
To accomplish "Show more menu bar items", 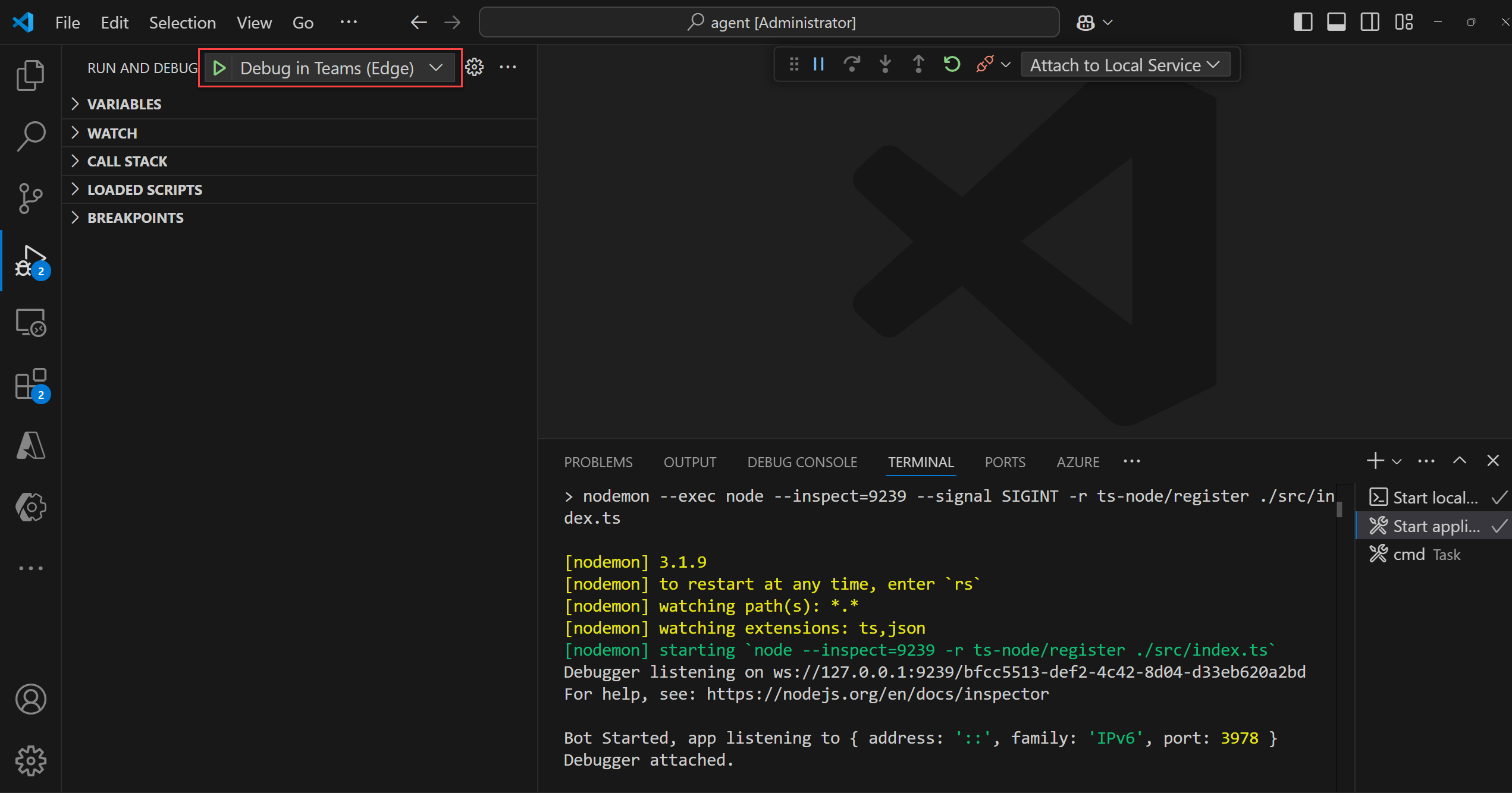I will (349, 22).
